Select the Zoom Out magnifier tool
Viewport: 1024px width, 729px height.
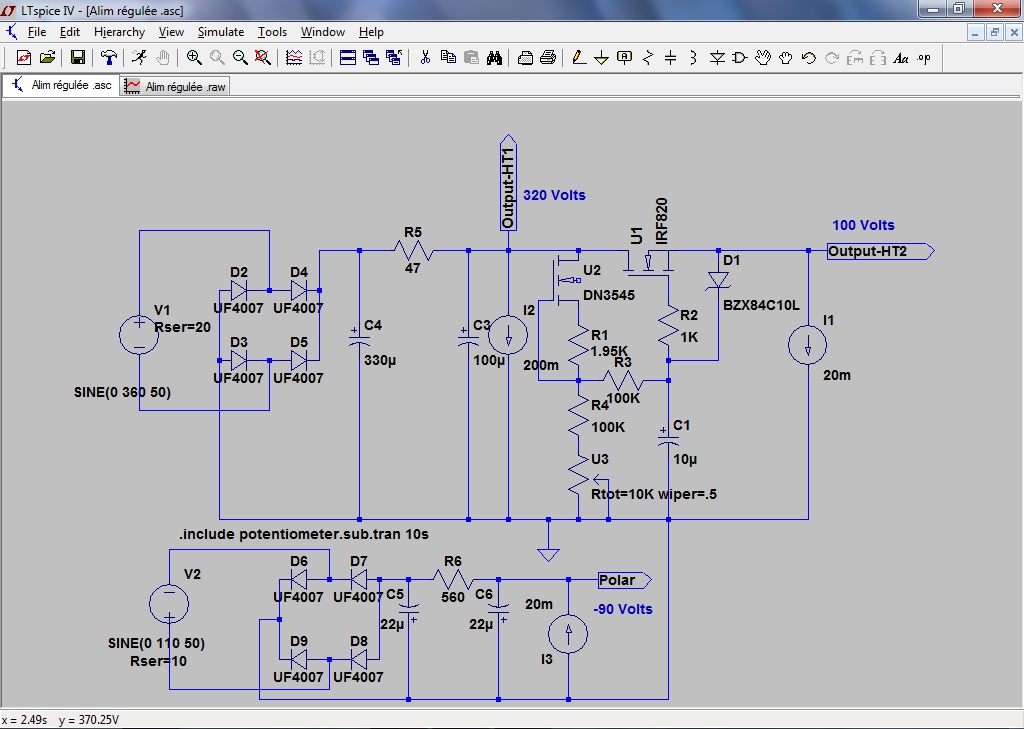[240, 58]
